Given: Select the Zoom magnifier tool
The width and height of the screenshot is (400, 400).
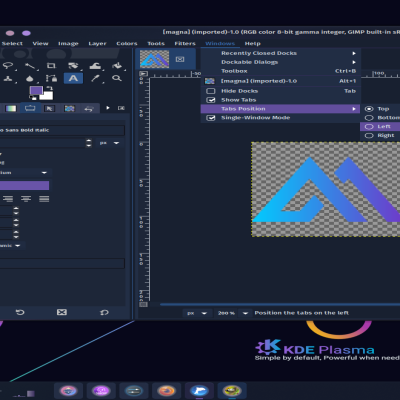Looking at the screenshot, I should tap(117, 78).
